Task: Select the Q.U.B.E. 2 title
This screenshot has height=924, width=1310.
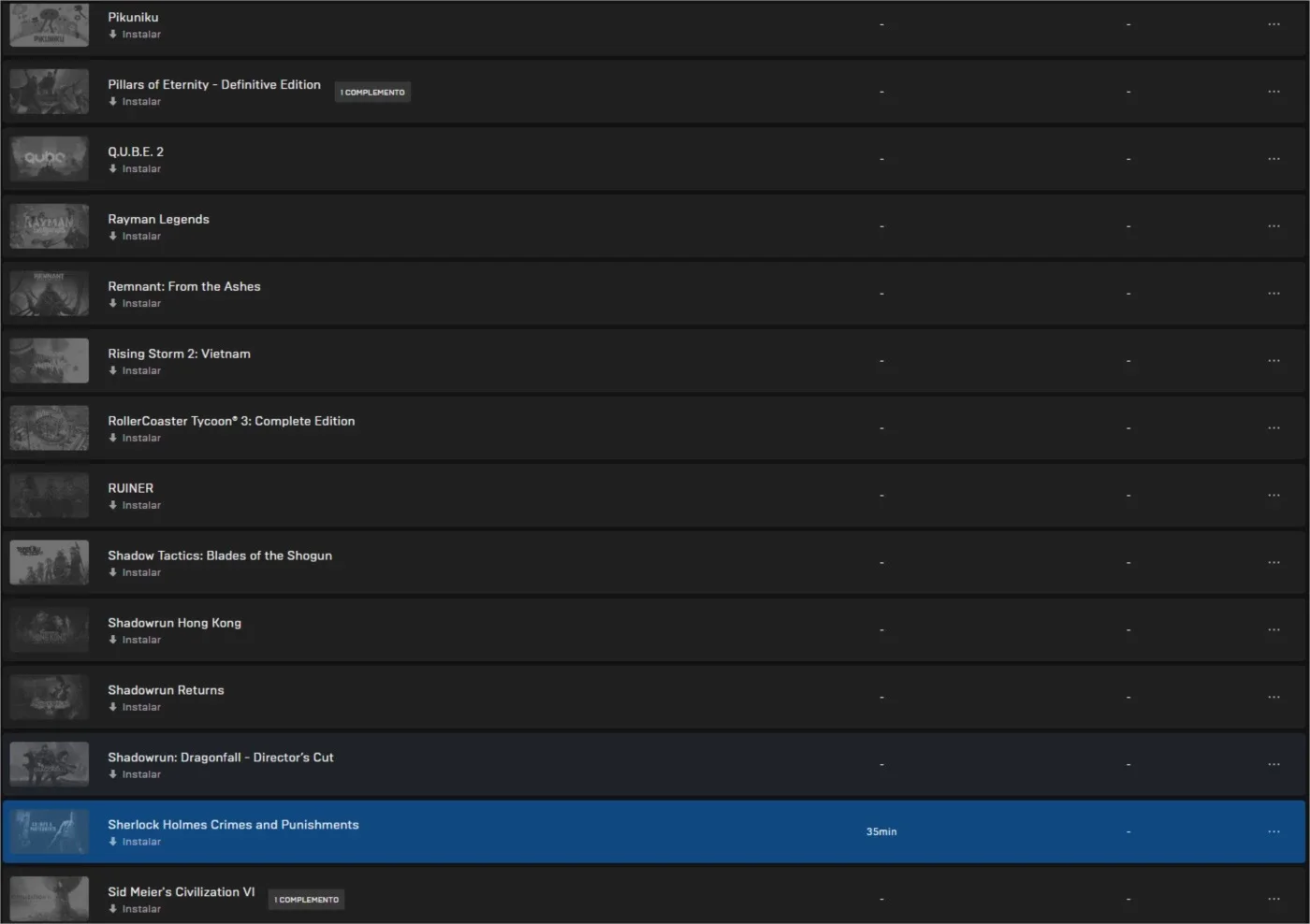Action: click(136, 152)
